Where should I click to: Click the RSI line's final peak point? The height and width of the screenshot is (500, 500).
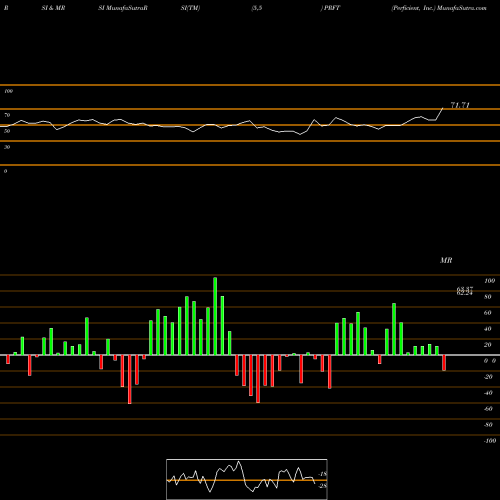click(443, 108)
